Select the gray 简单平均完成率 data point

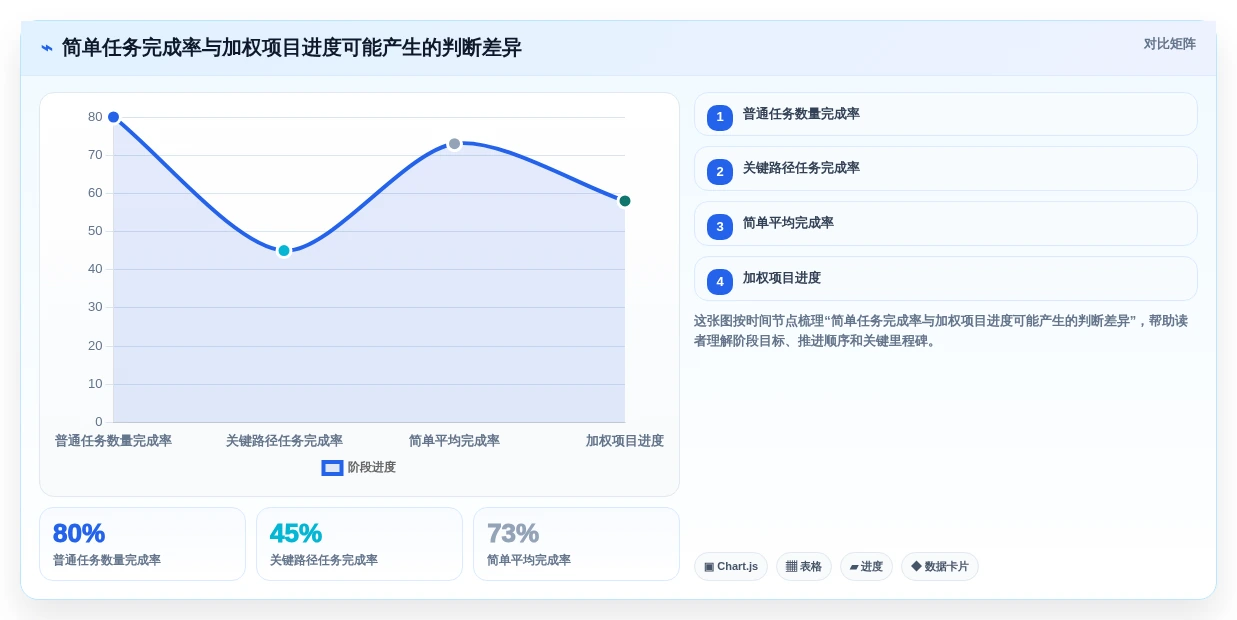point(454,144)
